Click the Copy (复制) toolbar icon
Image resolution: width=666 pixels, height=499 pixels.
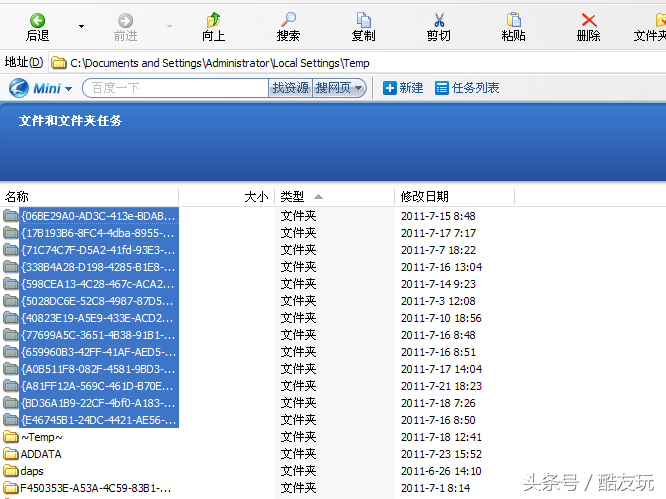(364, 20)
